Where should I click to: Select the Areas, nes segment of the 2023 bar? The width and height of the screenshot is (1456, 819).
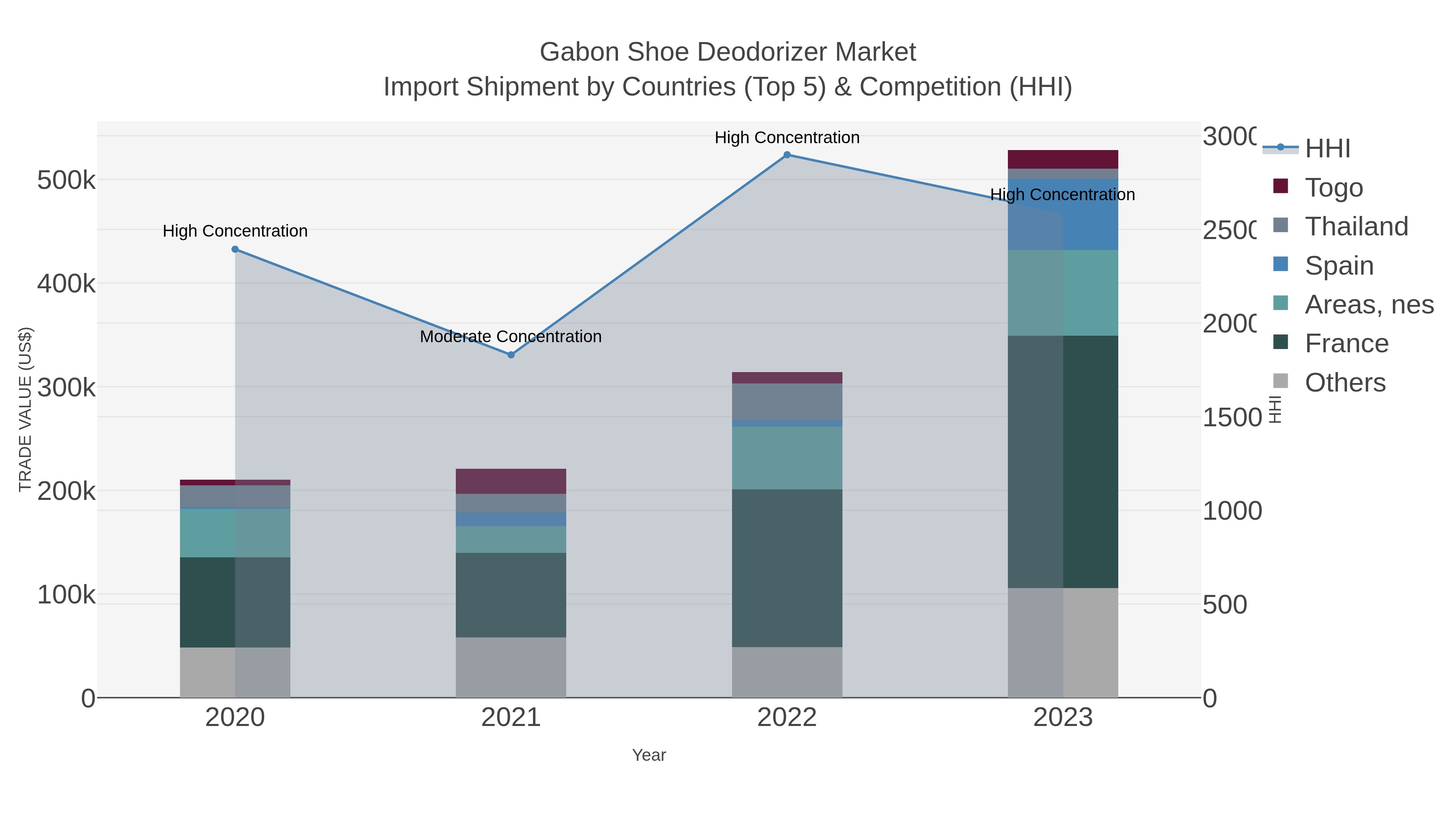[x=1062, y=293]
